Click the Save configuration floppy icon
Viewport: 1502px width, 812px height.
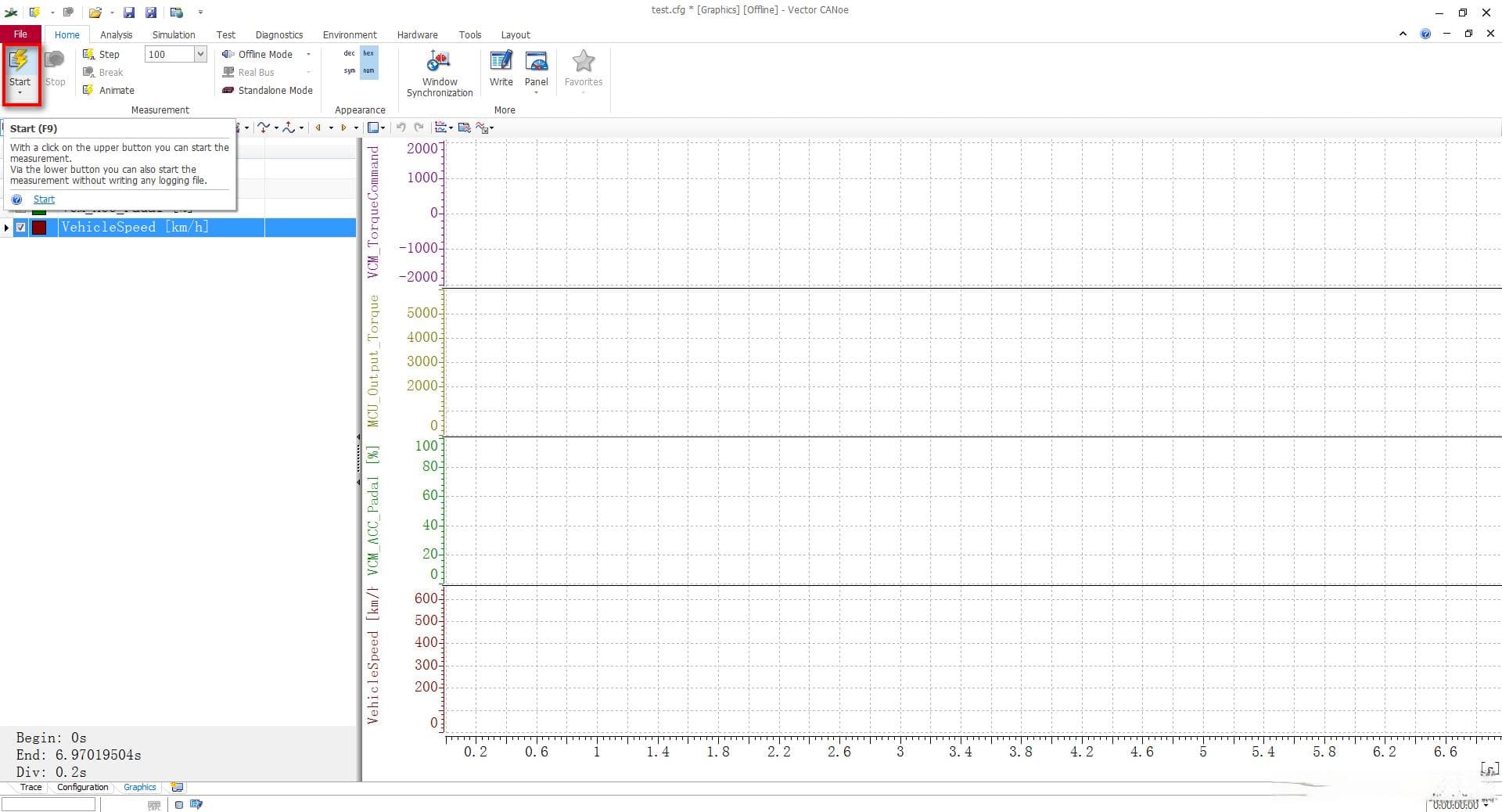coord(129,12)
